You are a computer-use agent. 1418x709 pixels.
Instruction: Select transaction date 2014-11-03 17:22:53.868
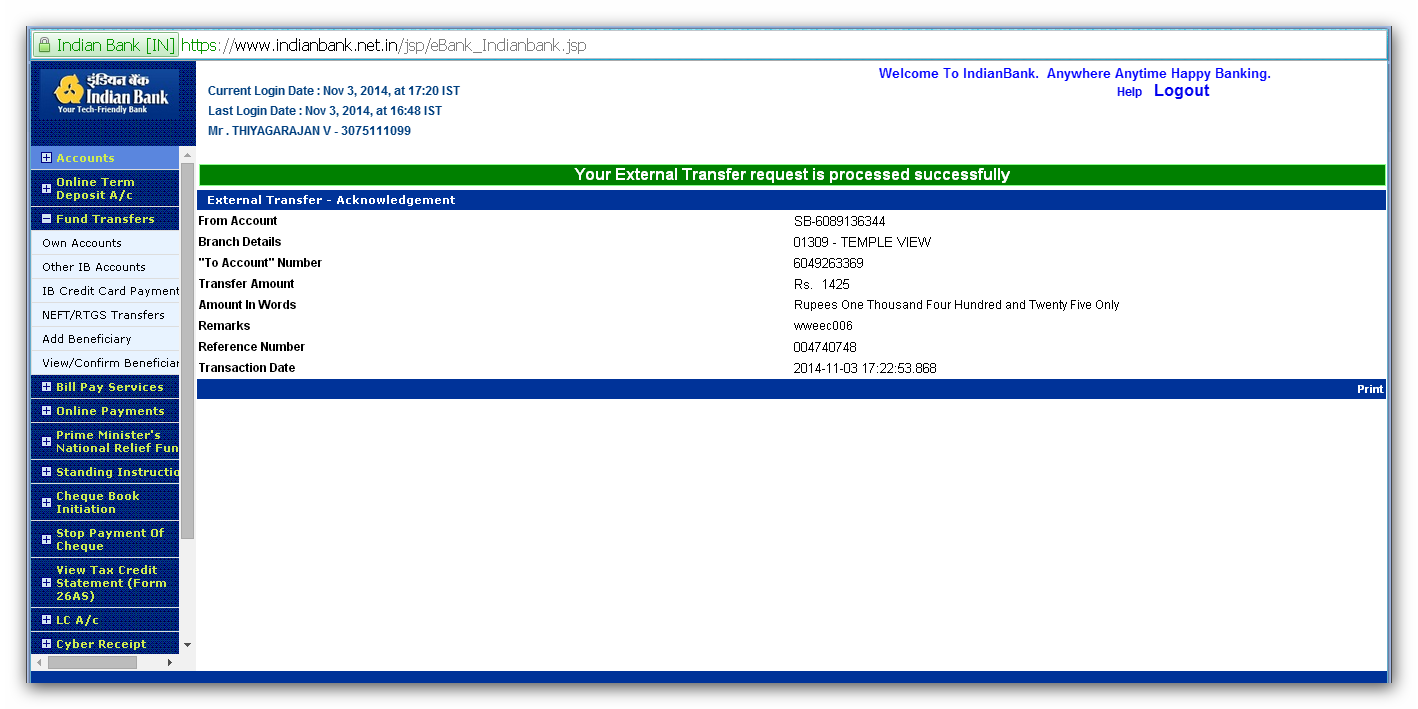pyautogui.click(x=865, y=369)
